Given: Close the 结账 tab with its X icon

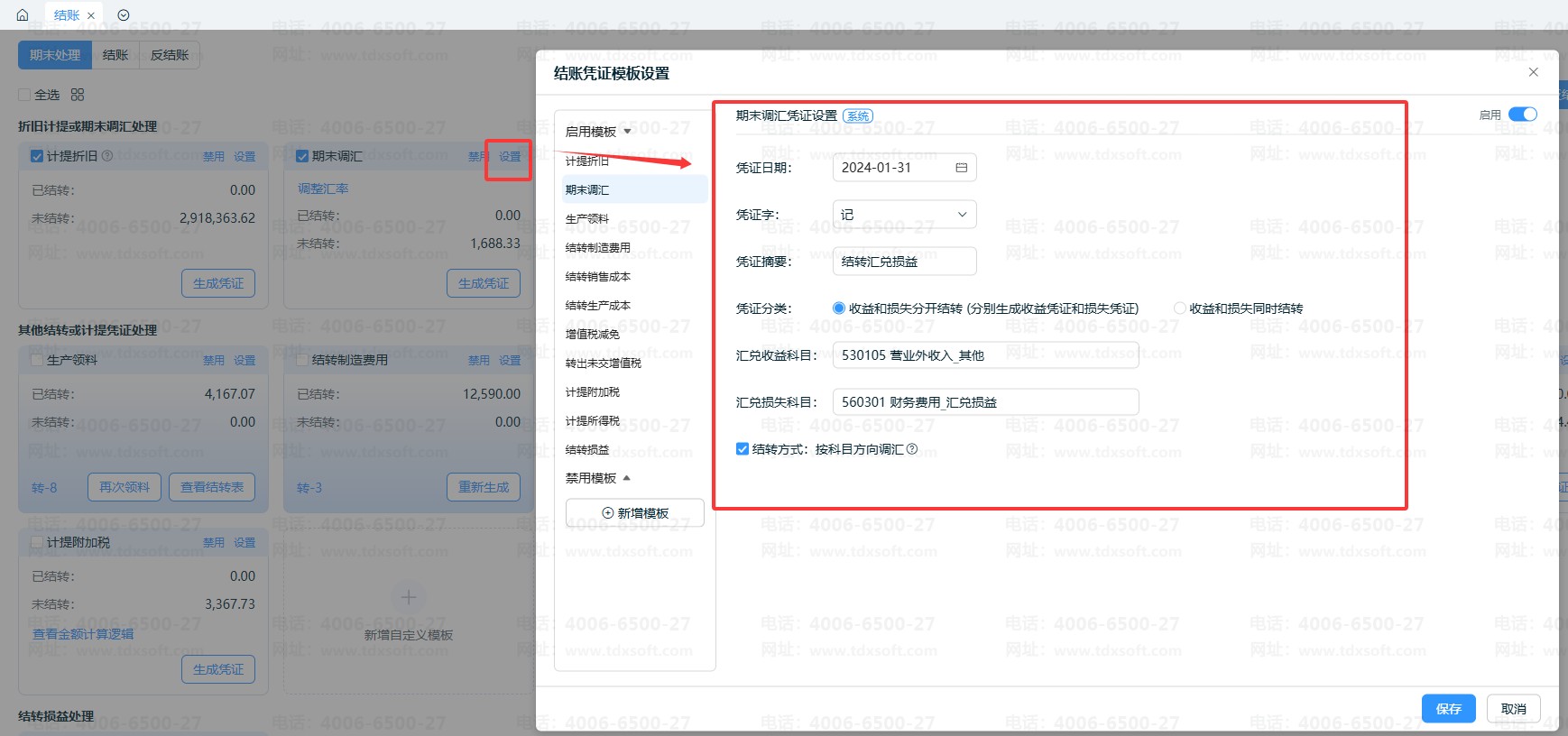Looking at the screenshot, I should coord(91,15).
